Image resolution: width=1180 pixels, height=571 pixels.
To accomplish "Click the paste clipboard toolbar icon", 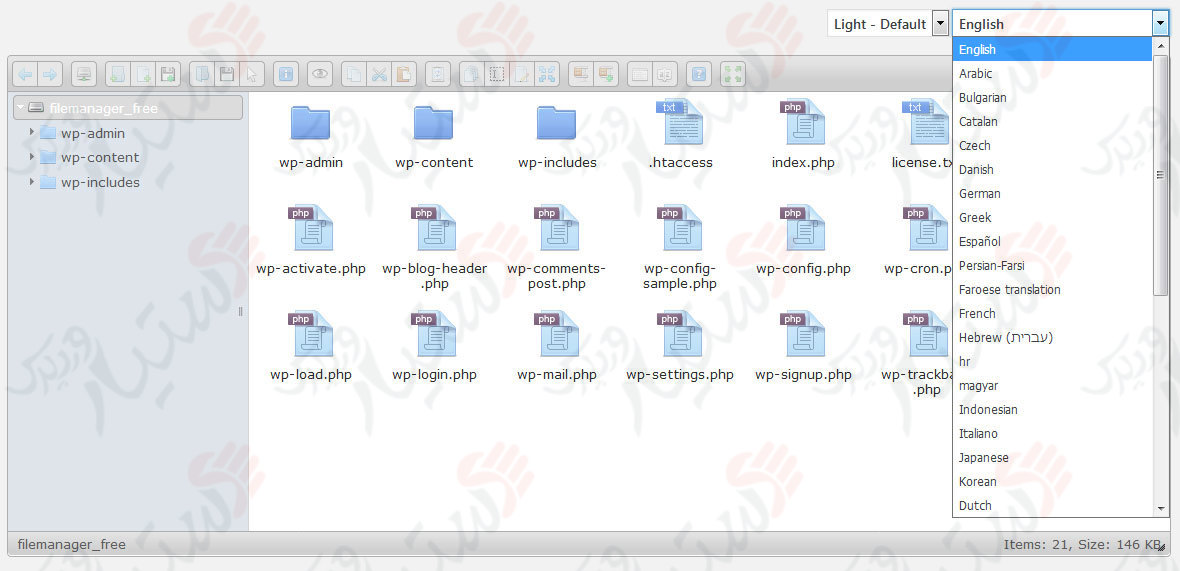I will click(404, 74).
